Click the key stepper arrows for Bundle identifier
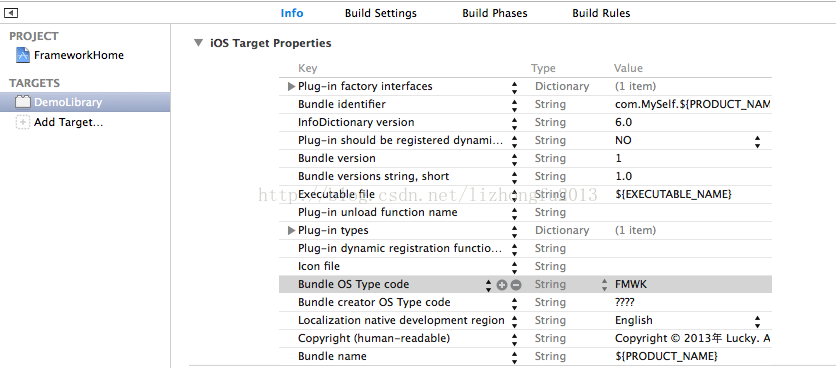This screenshot has width=836, height=368. point(515,105)
